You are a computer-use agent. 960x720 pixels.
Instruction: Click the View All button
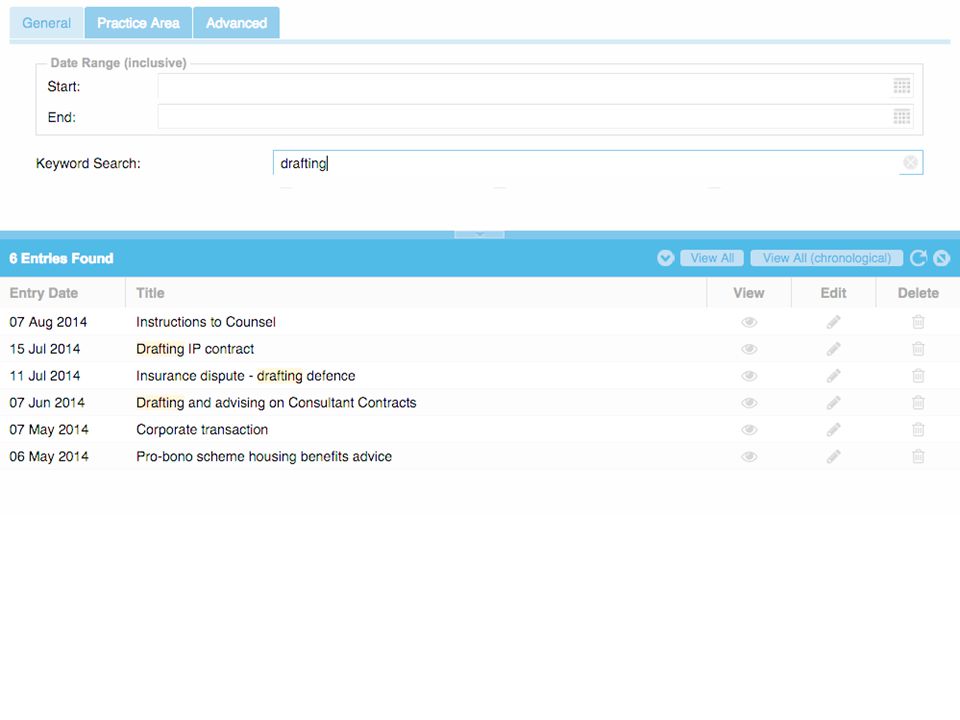712,258
